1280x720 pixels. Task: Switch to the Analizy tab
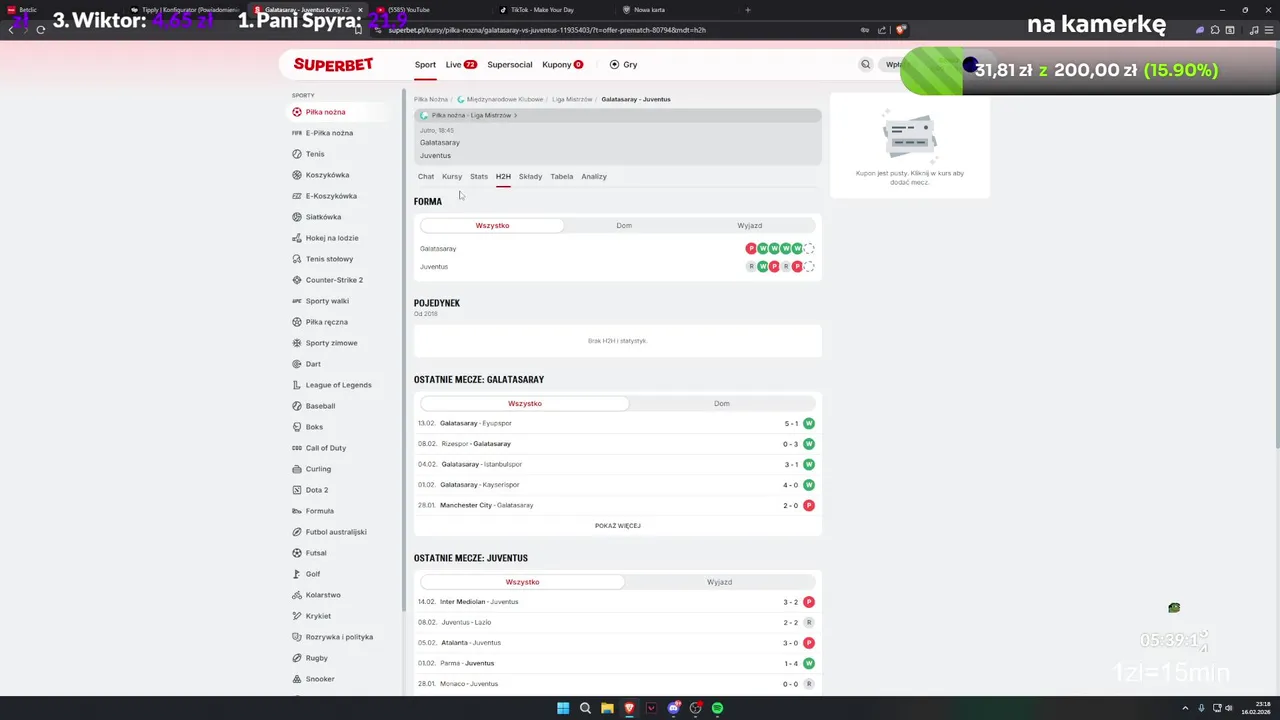pos(594,177)
